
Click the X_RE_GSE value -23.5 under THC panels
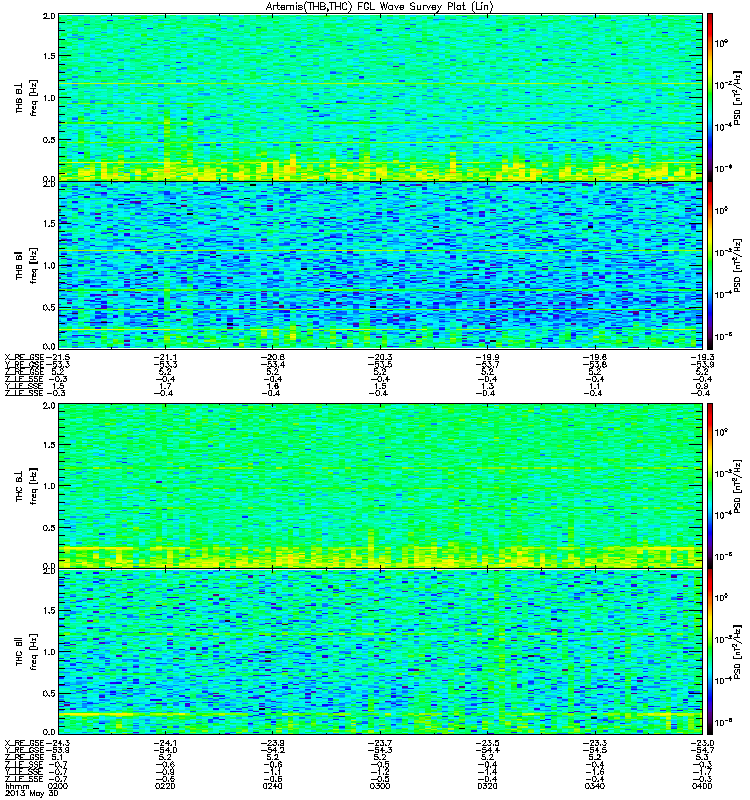pos(487,743)
